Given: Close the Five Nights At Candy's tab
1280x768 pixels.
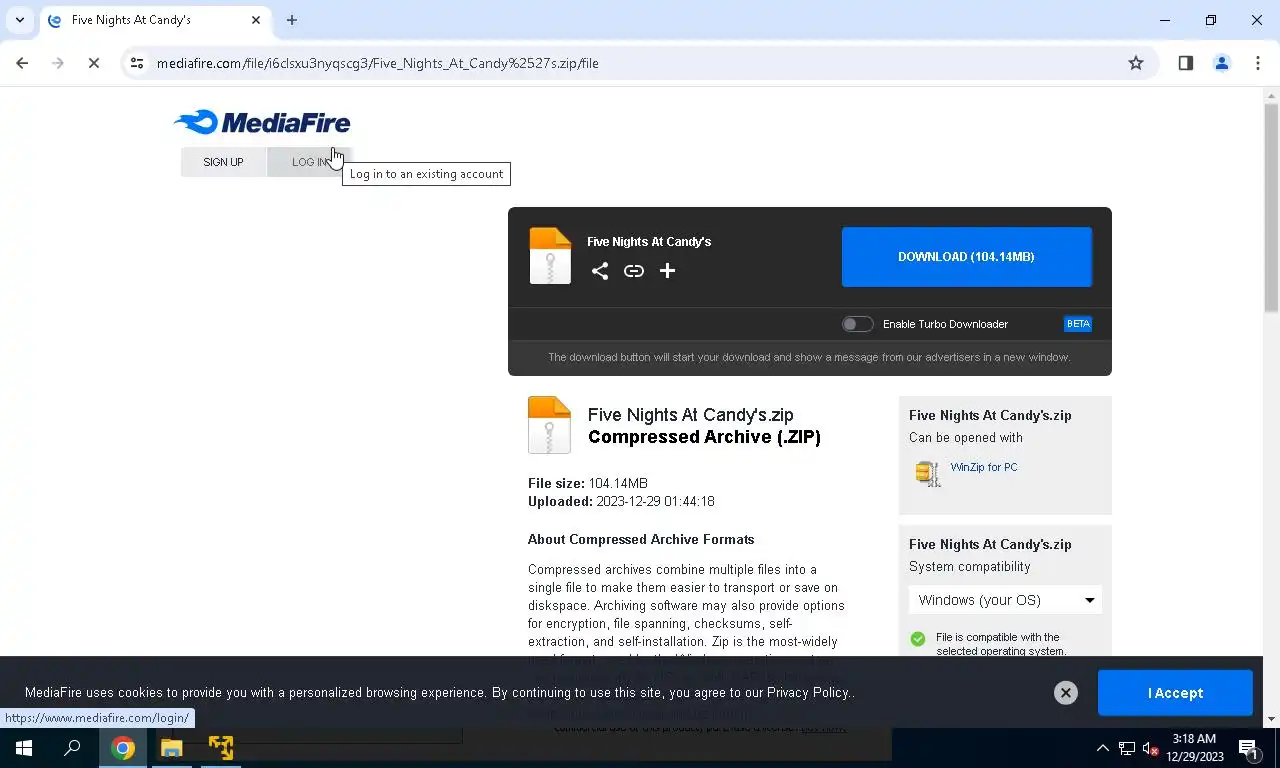Looking at the screenshot, I should tap(256, 20).
